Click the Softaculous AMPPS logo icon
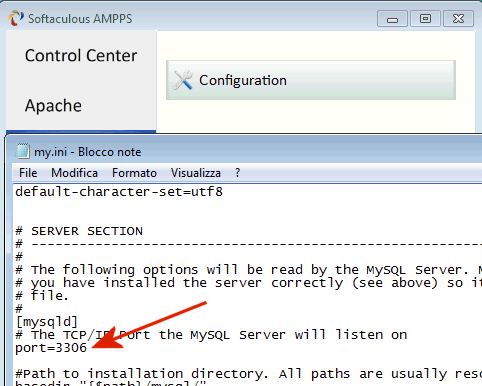 (x=16, y=18)
